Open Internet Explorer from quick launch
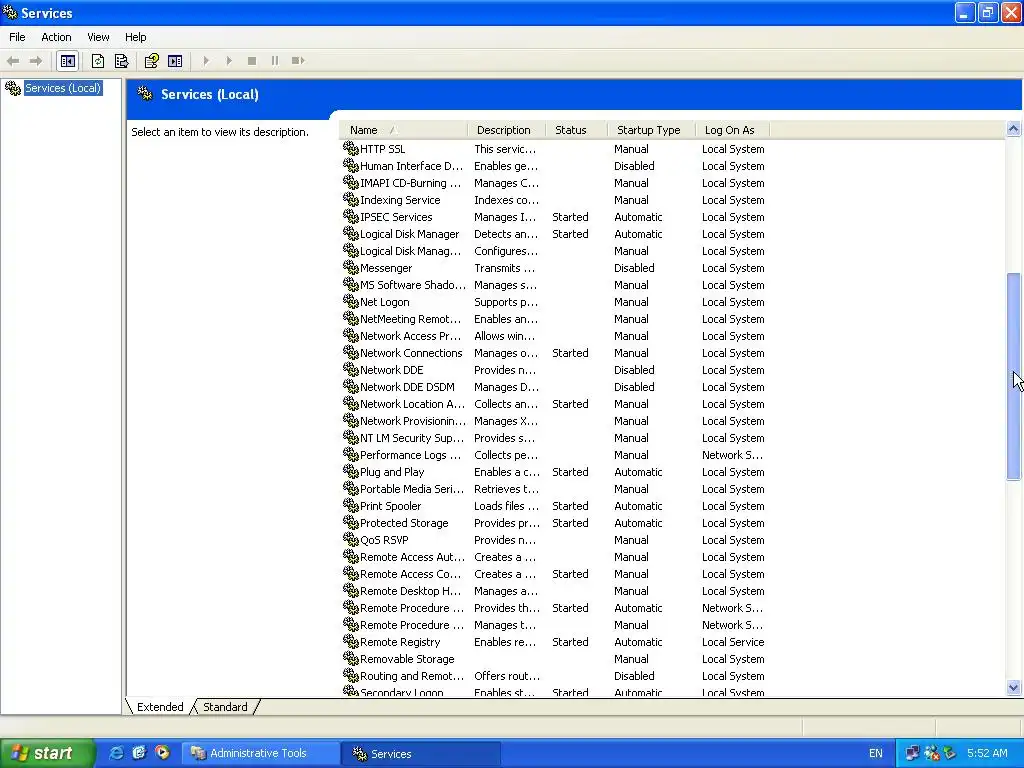 click(x=116, y=753)
